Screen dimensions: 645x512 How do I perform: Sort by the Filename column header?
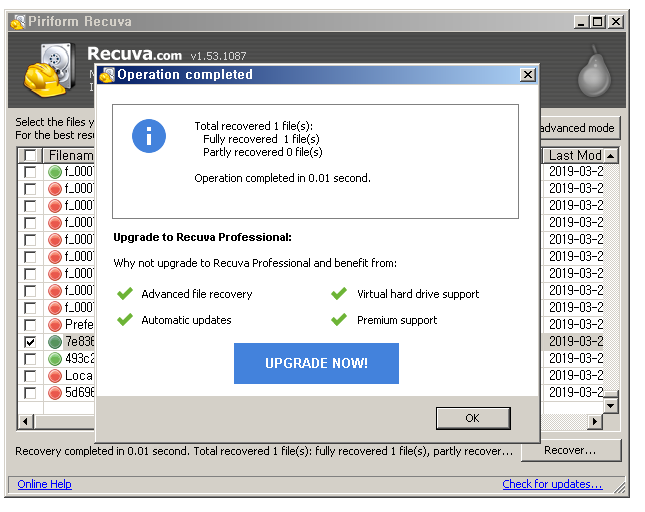pos(69,155)
